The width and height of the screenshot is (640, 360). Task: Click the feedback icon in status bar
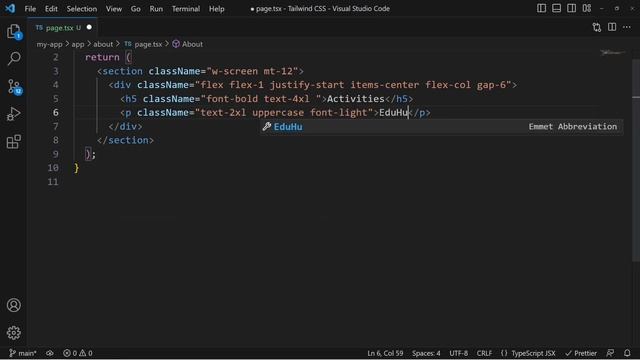(610, 353)
